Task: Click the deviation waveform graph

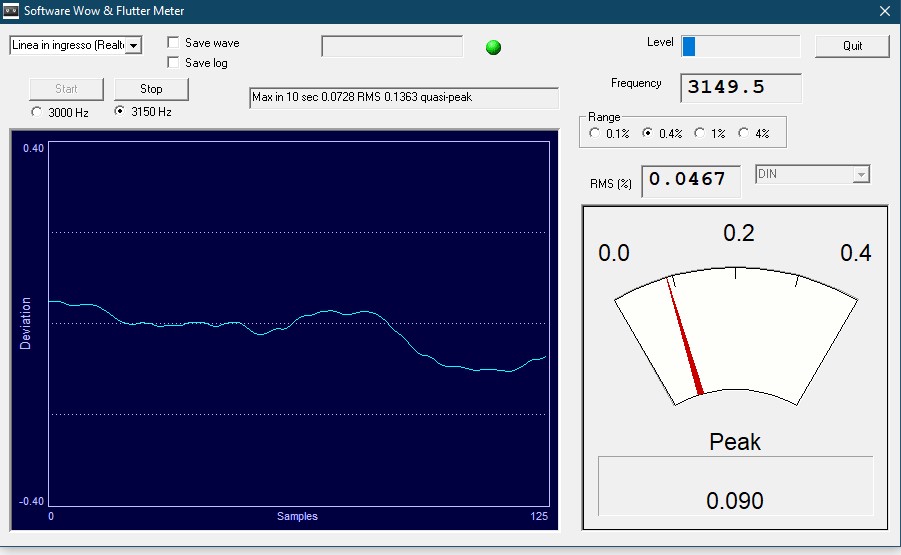Action: click(299, 324)
